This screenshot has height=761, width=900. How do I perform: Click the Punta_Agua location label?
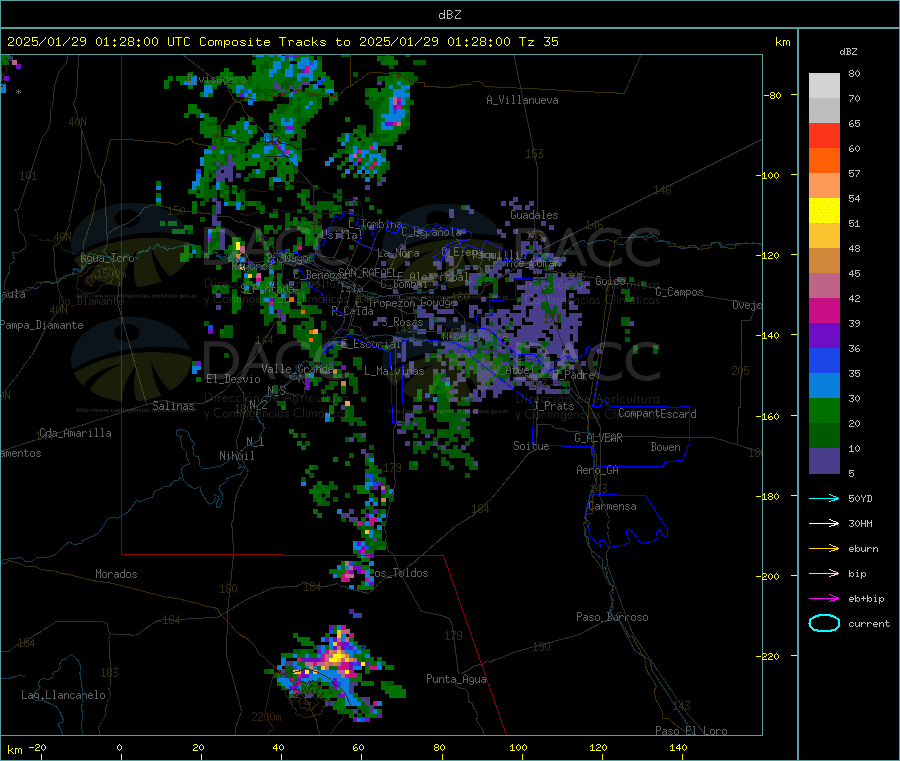456,679
